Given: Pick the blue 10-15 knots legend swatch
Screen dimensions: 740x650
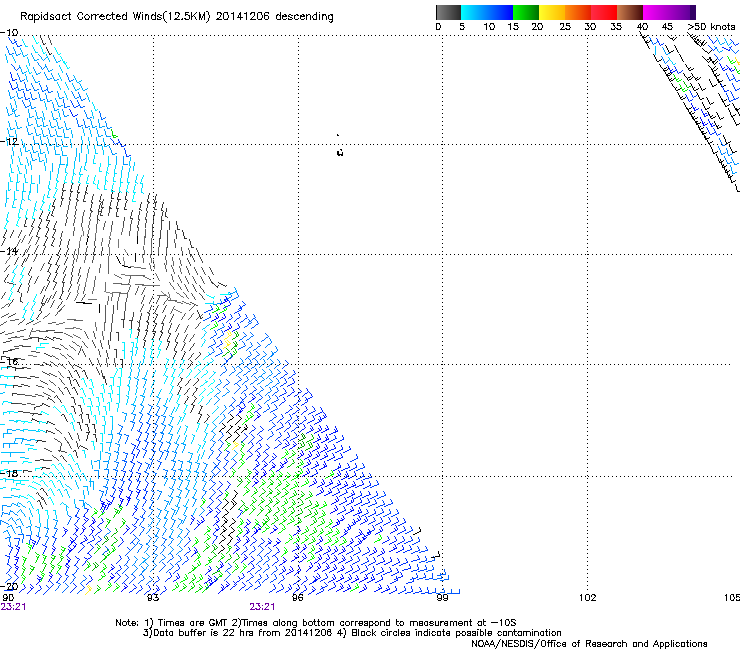Looking at the screenshot, I should coord(500,12).
